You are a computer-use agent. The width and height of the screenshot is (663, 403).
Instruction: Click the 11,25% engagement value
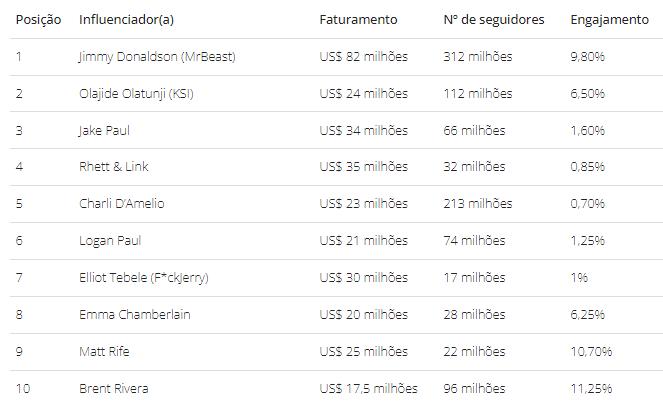[x=591, y=388]
